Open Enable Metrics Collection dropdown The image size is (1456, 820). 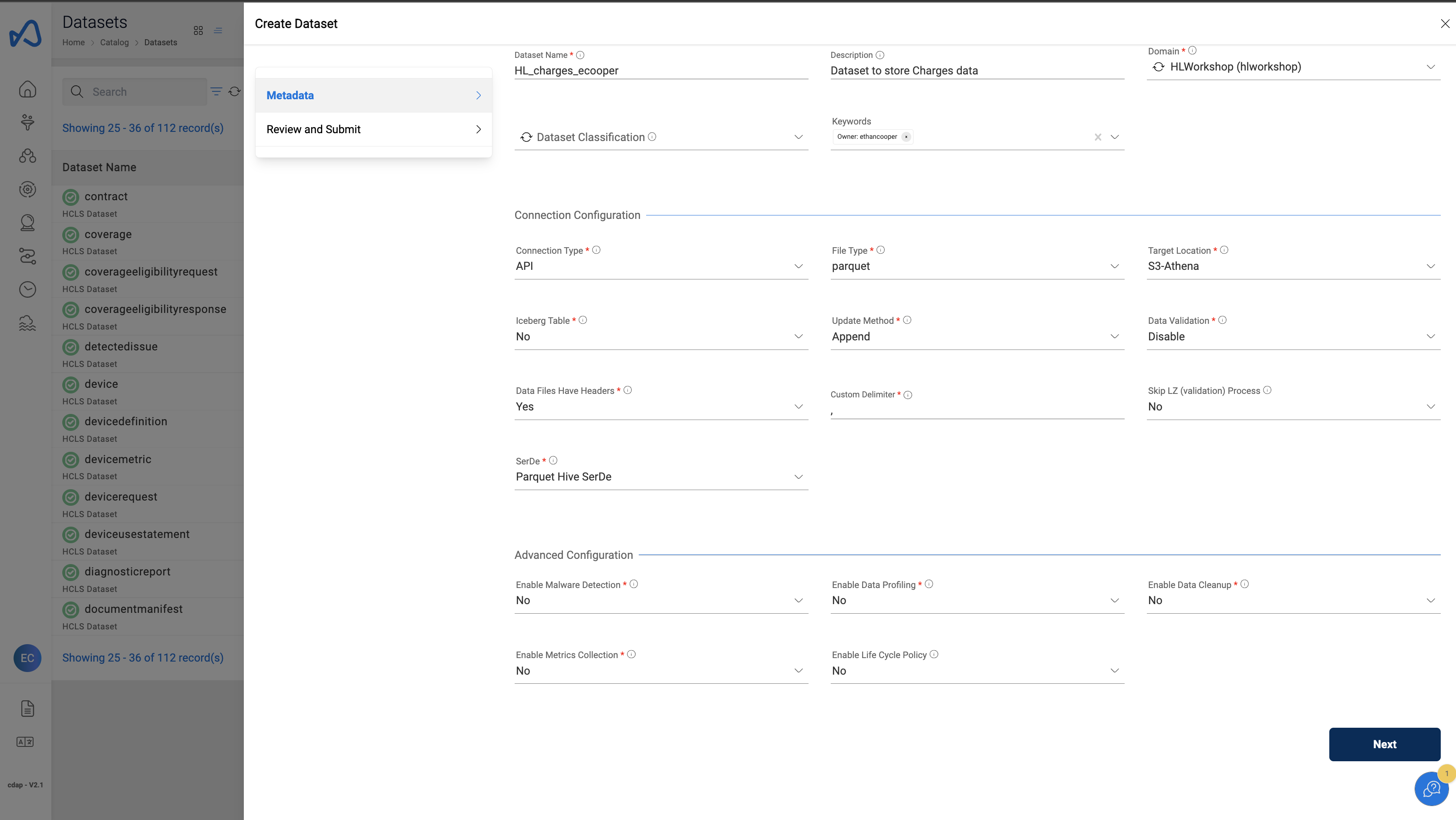[661, 671]
